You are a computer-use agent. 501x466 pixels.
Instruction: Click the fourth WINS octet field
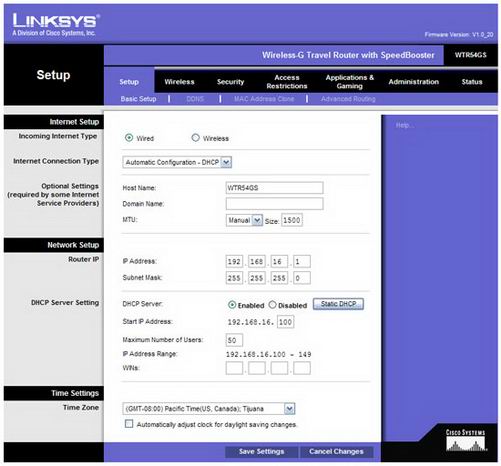coord(302,368)
